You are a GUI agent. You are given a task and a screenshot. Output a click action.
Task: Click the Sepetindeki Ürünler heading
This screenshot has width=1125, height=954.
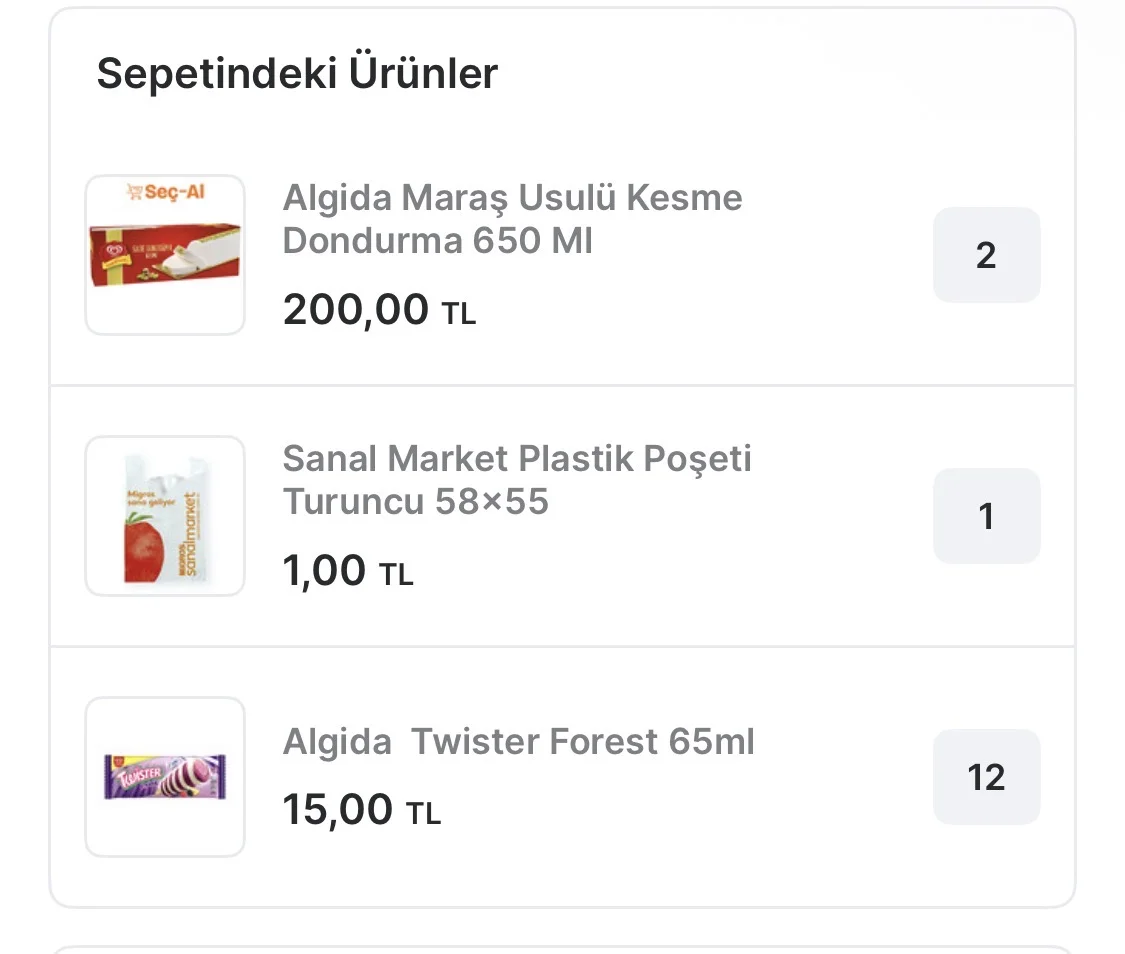click(297, 74)
